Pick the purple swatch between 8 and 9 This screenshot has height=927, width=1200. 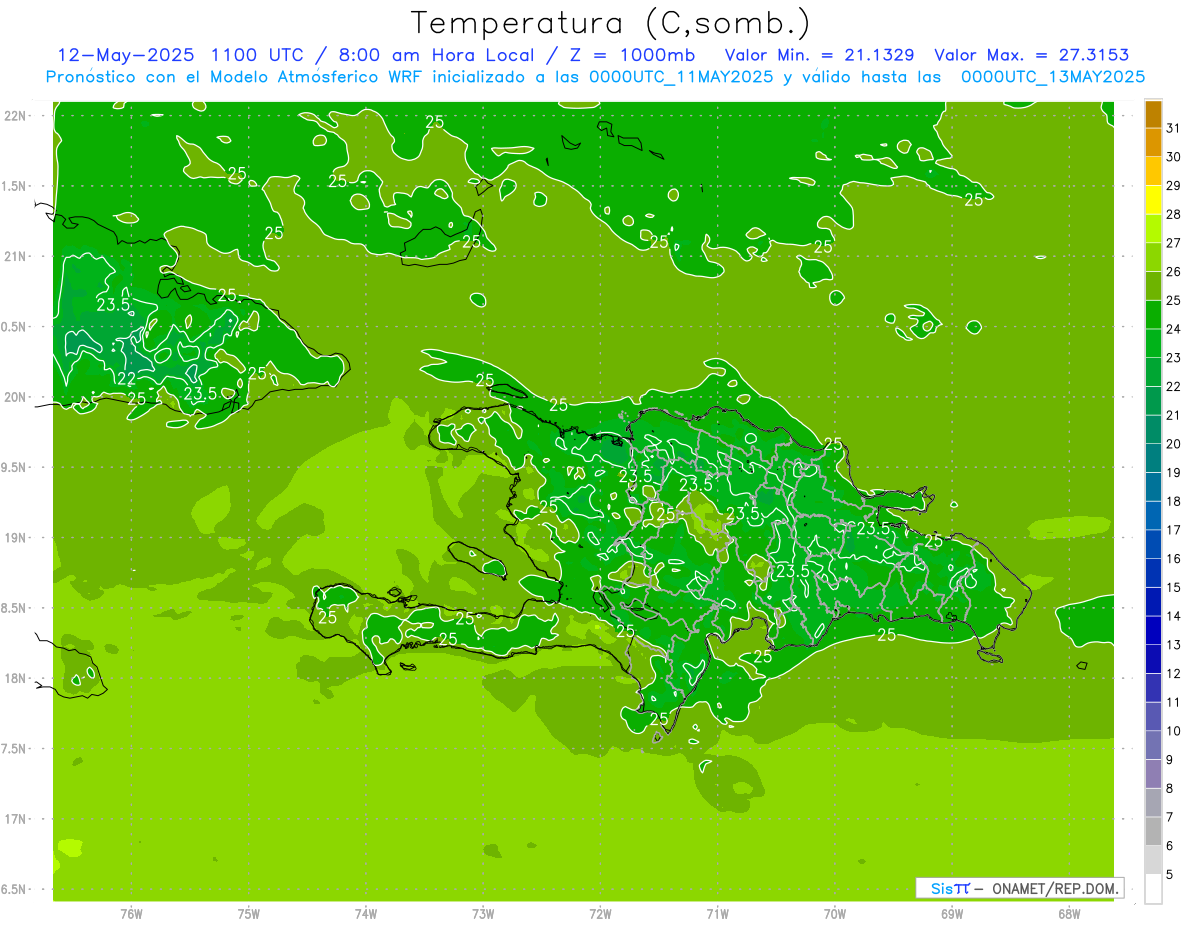[1154, 774]
